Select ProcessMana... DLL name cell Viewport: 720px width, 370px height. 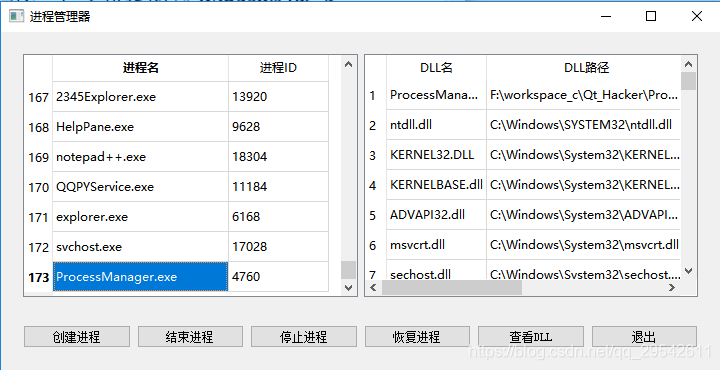pos(436,95)
